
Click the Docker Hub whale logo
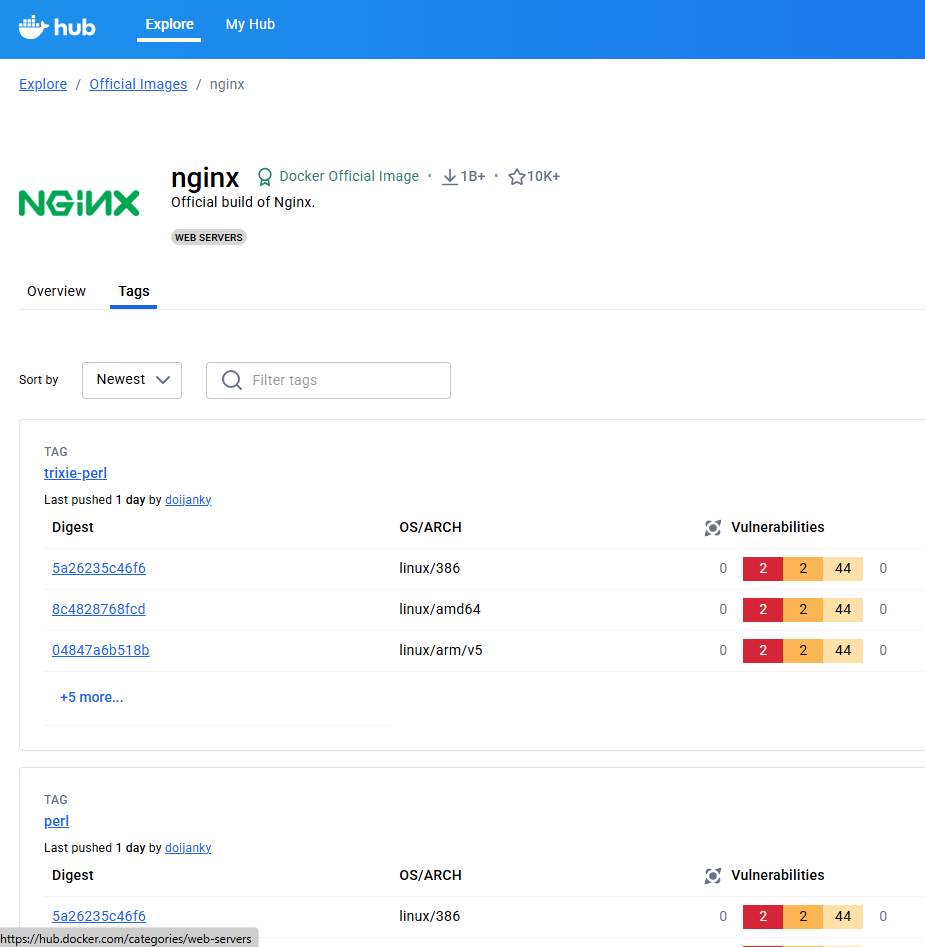(x=57, y=27)
